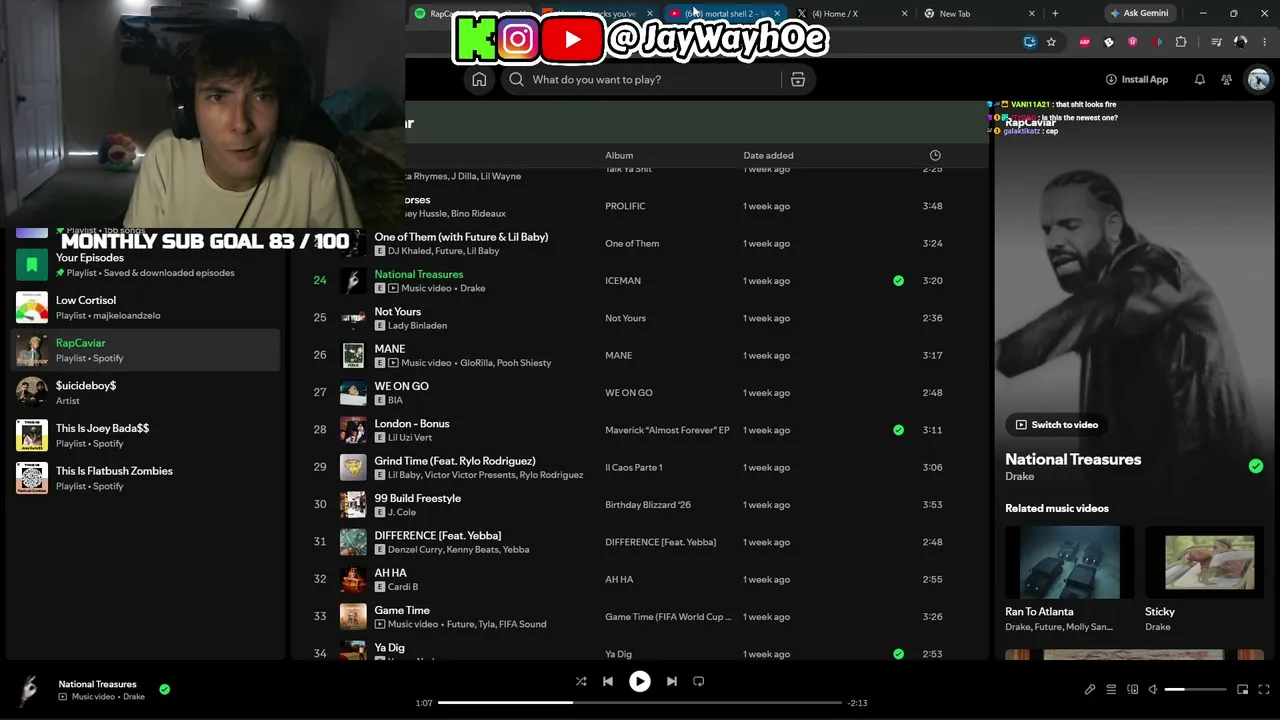Sort tracks by the Date added header

pos(768,155)
